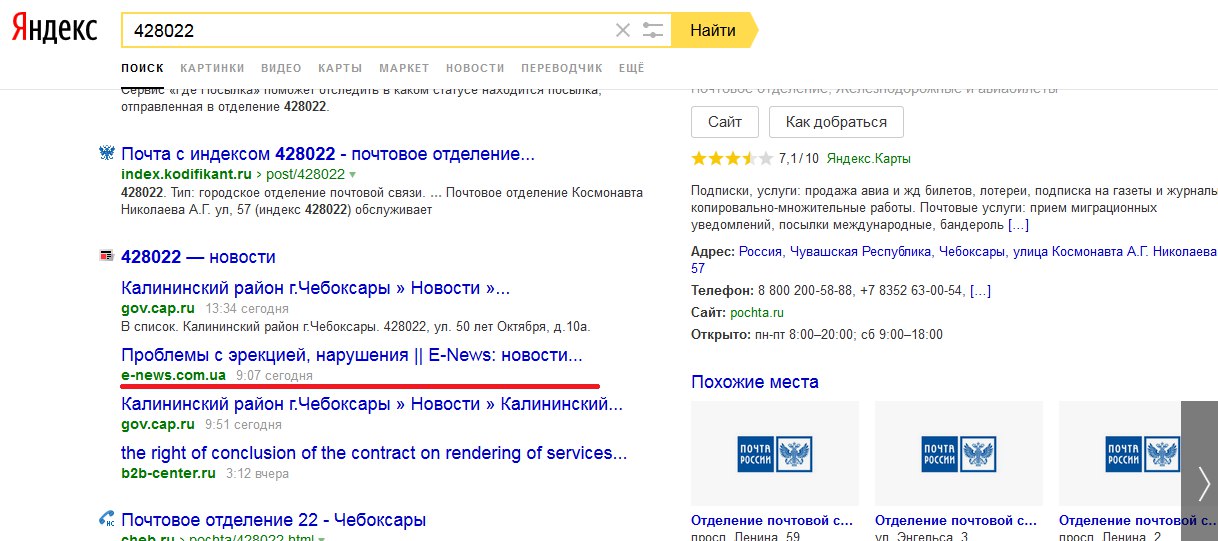Click the b2b-center.ru source link
Screen dimensions: 1218x541
pyautogui.click(x=168, y=473)
